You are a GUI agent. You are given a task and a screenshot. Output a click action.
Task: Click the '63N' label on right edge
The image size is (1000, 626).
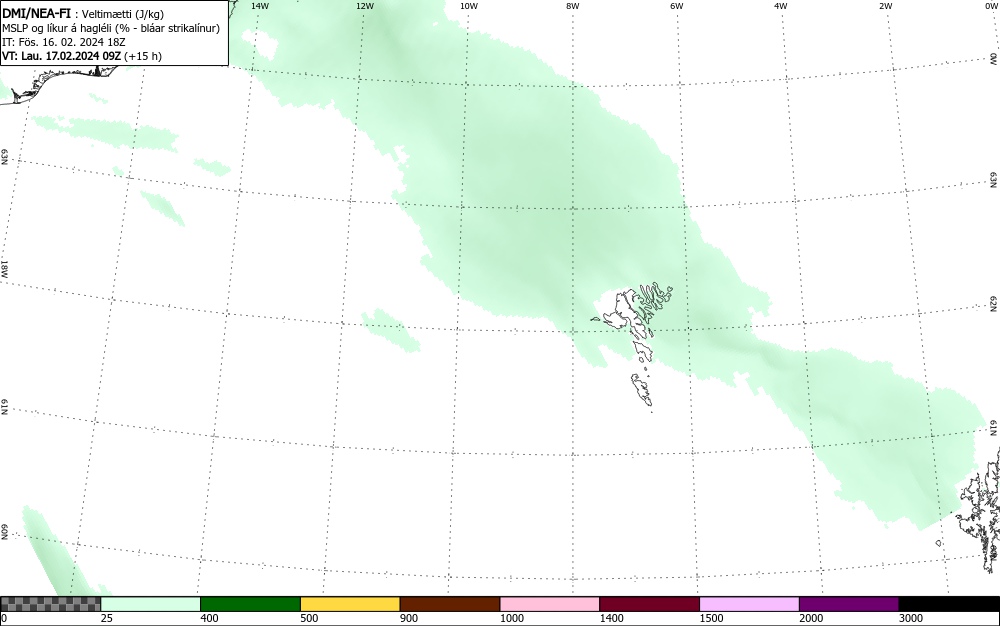[994, 180]
